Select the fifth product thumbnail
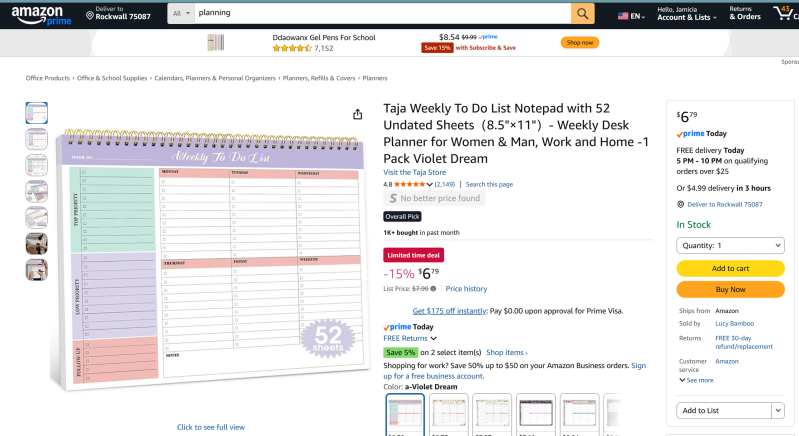This screenshot has width=799, height=436. (37, 217)
